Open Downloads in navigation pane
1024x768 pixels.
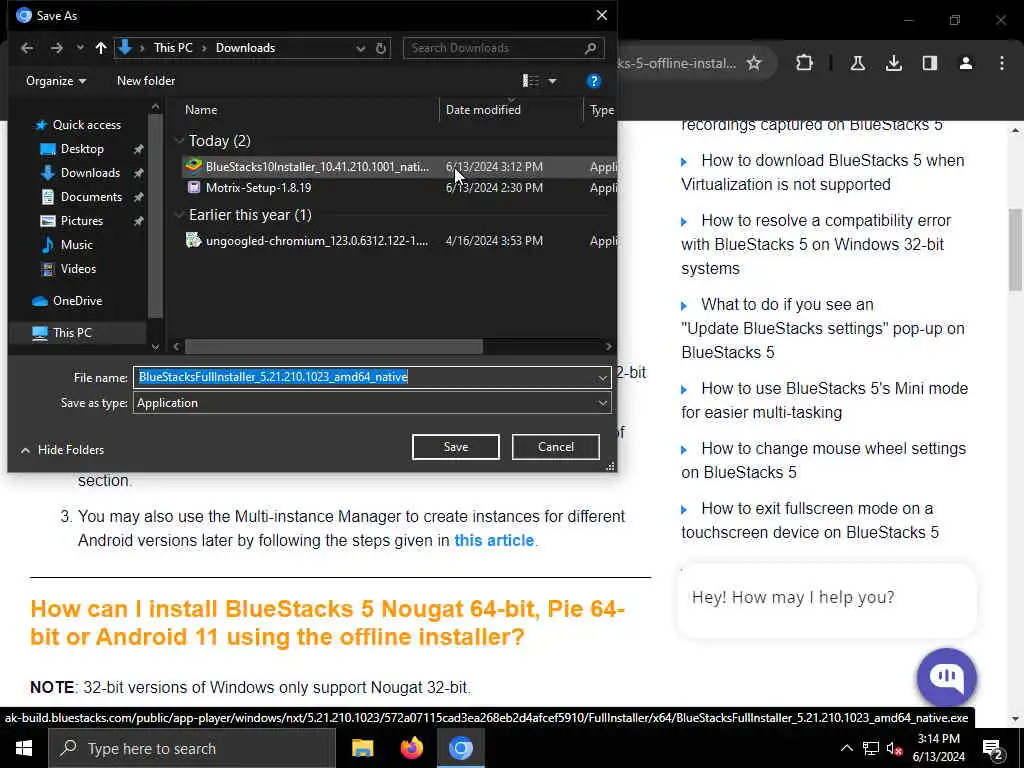pos(90,173)
